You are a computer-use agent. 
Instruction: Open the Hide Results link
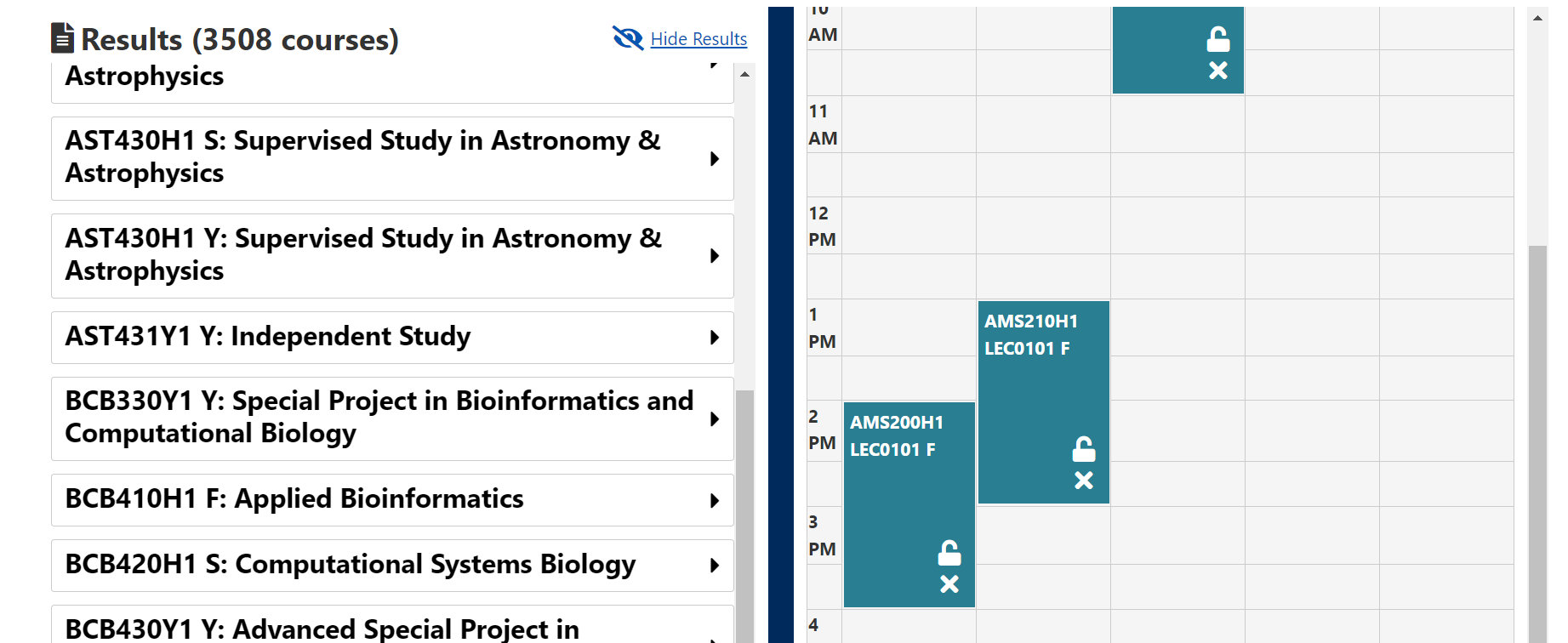698,39
